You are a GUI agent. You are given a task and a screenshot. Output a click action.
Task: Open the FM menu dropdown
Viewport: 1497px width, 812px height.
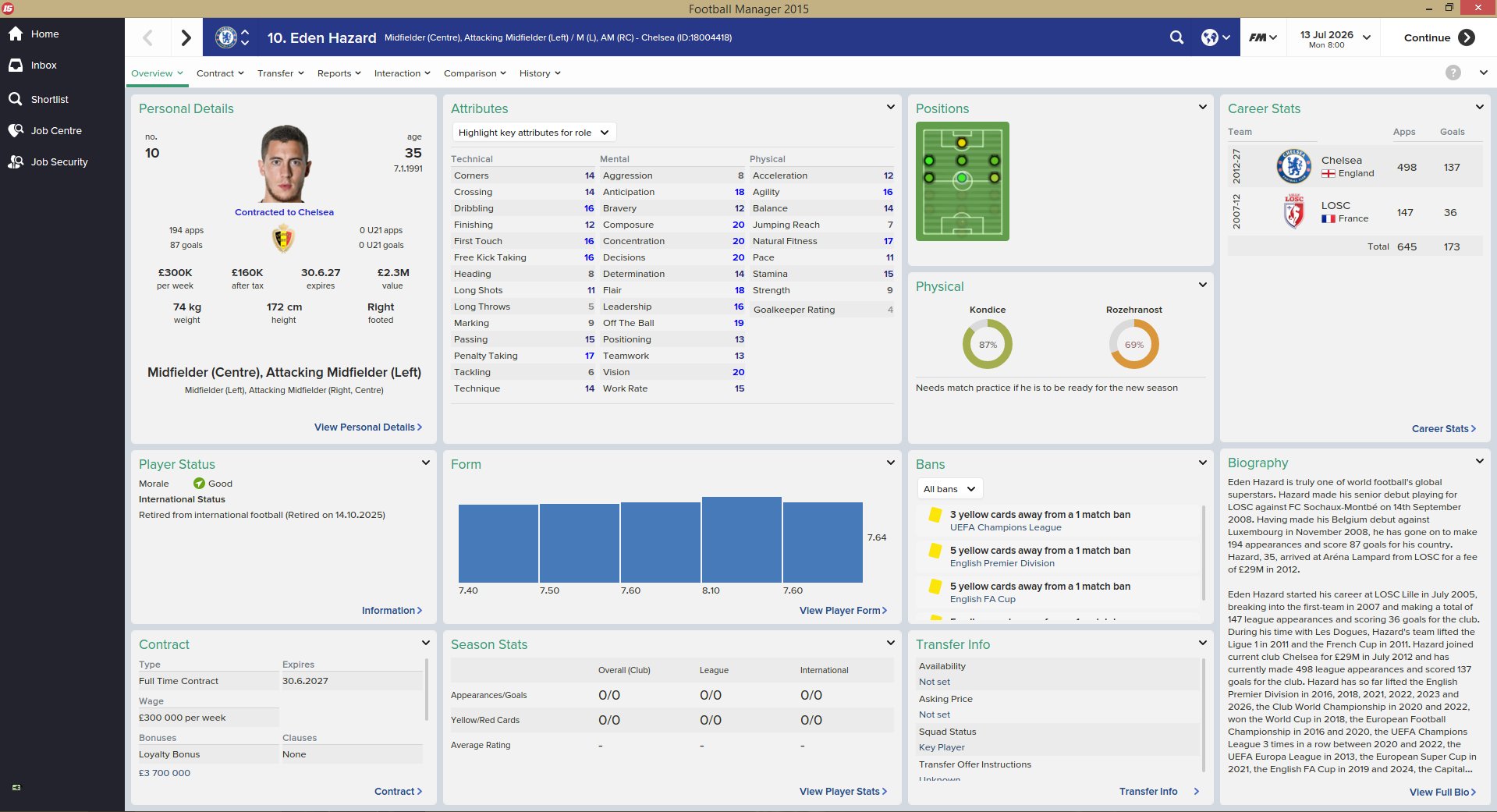(1262, 37)
